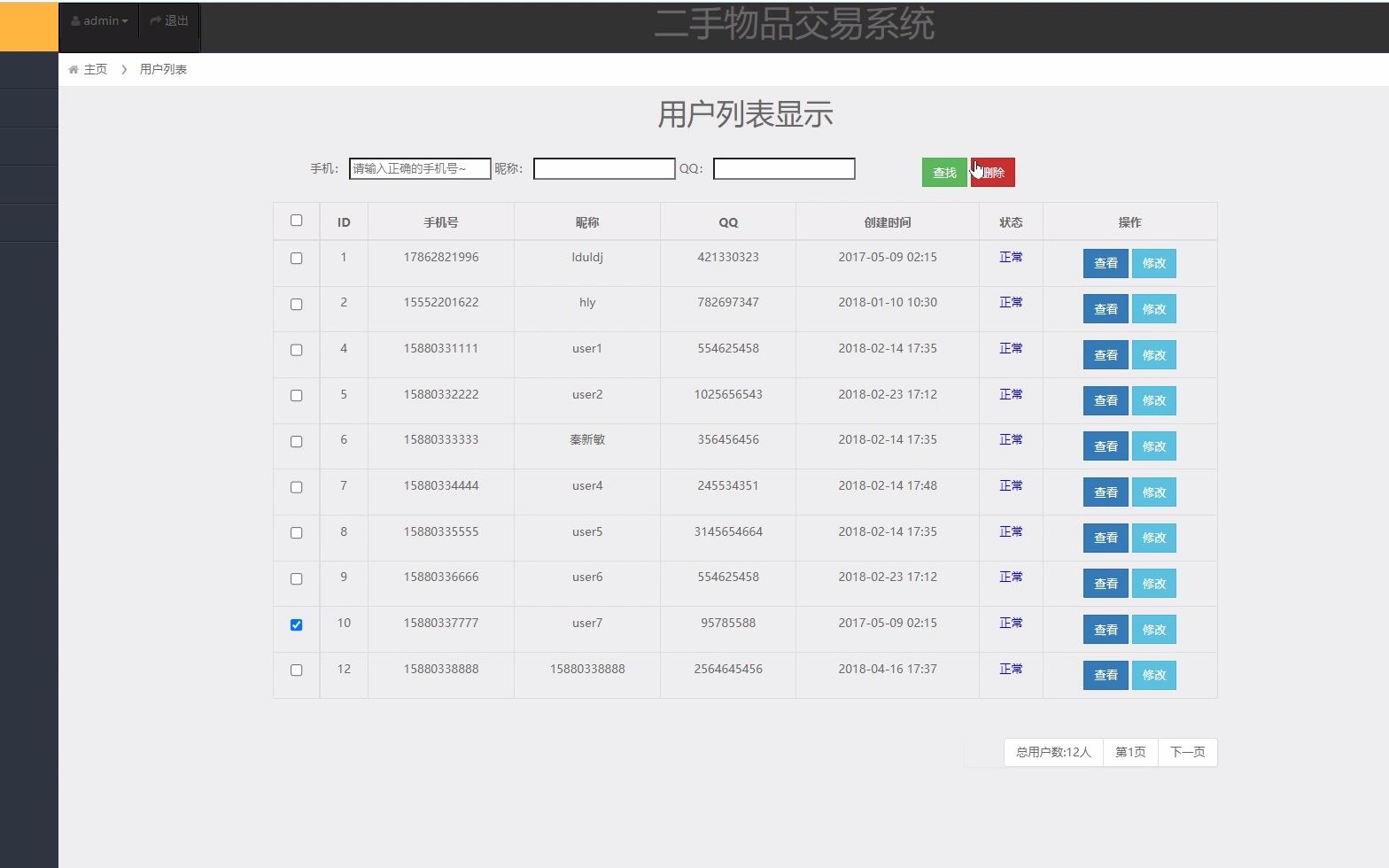1389x868 pixels.
Task: Click 修改 for user1
Action: pos(1153,355)
